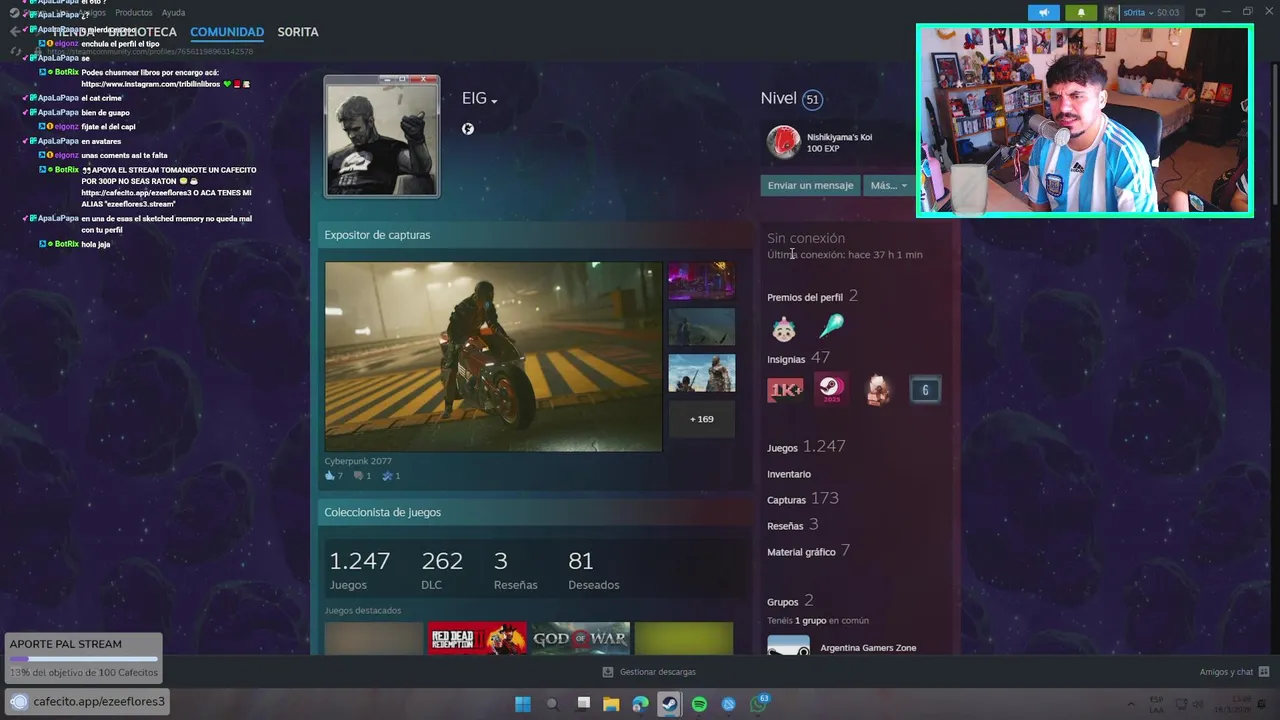The height and width of the screenshot is (720, 1280).
Task: Click the Sin conexión status text
Action: tap(806, 238)
